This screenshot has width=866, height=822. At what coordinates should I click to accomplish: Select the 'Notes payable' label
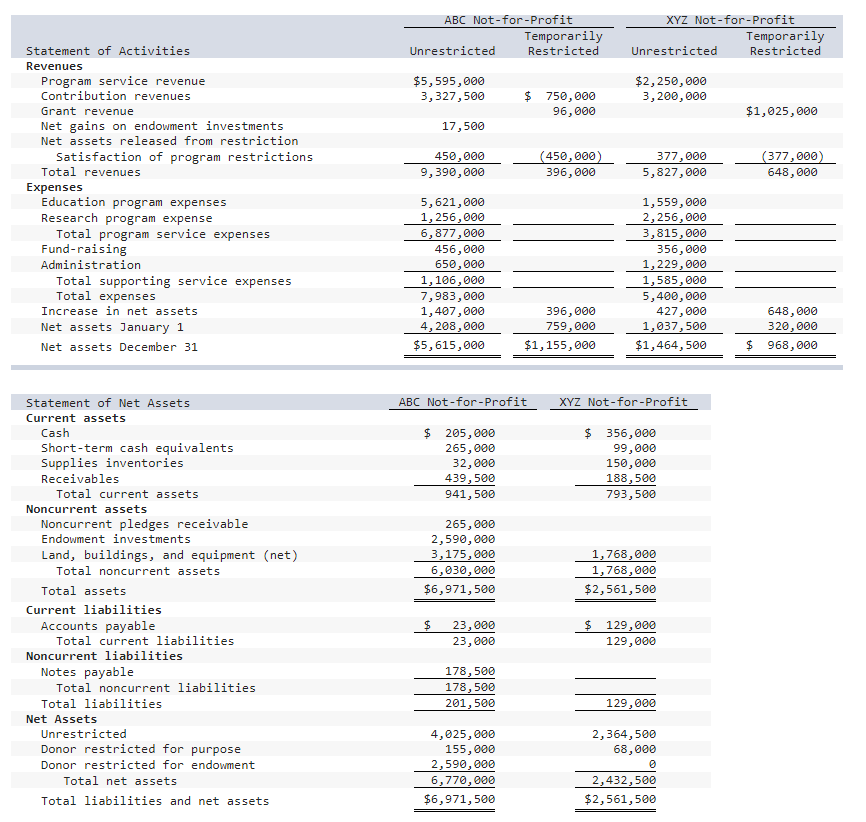click(x=87, y=672)
